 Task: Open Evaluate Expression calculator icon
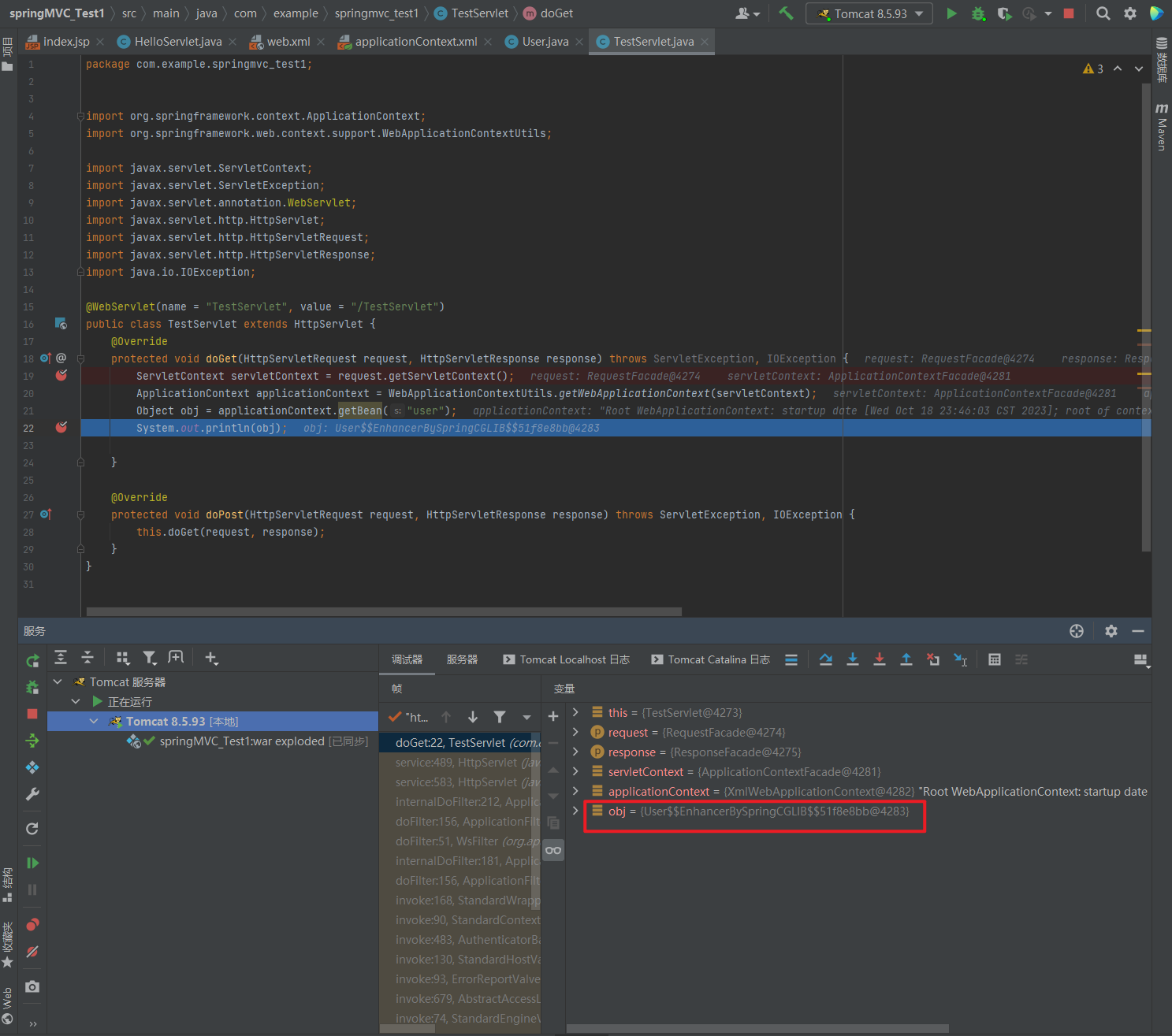tap(994, 659)
